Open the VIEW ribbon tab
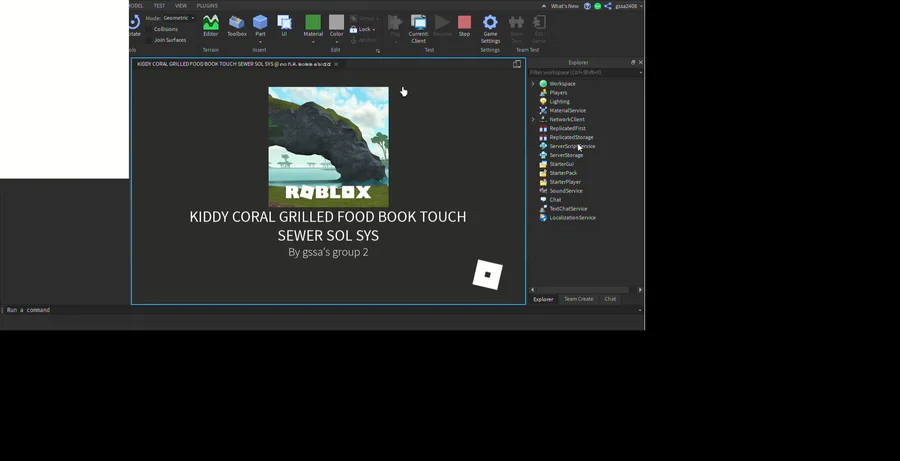The width and height of the screenshot is (900, 461). pyautogui.click(x=181, y=6)
